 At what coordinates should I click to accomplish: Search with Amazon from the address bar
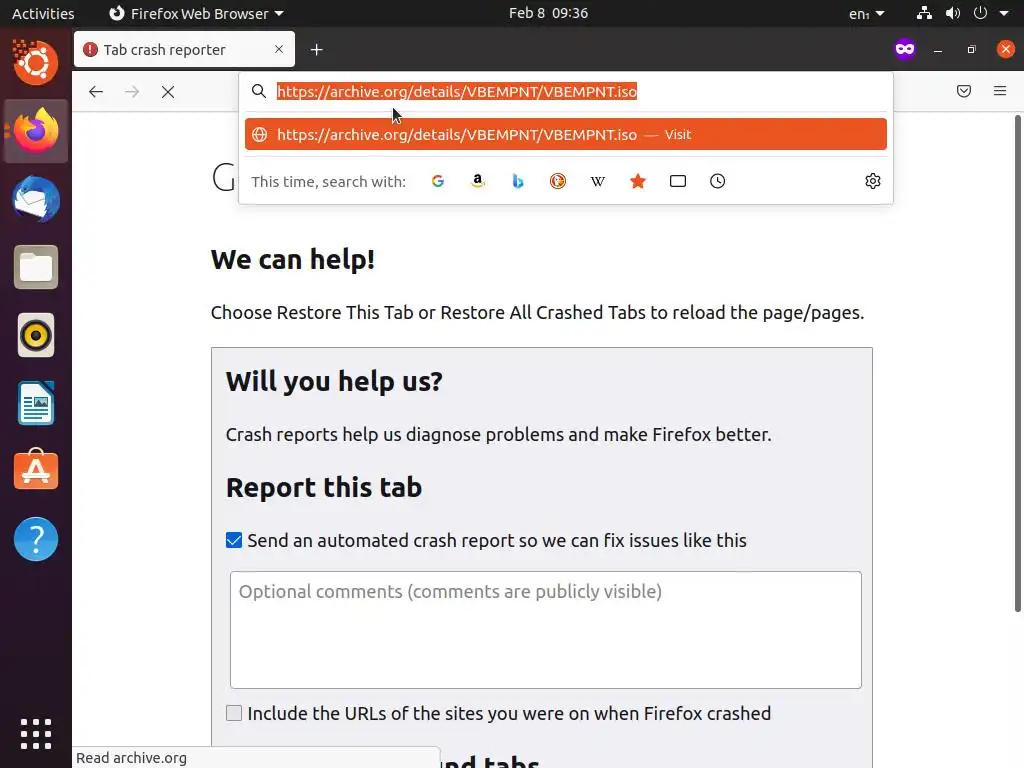pyautogui.click(x=478, y=182)
